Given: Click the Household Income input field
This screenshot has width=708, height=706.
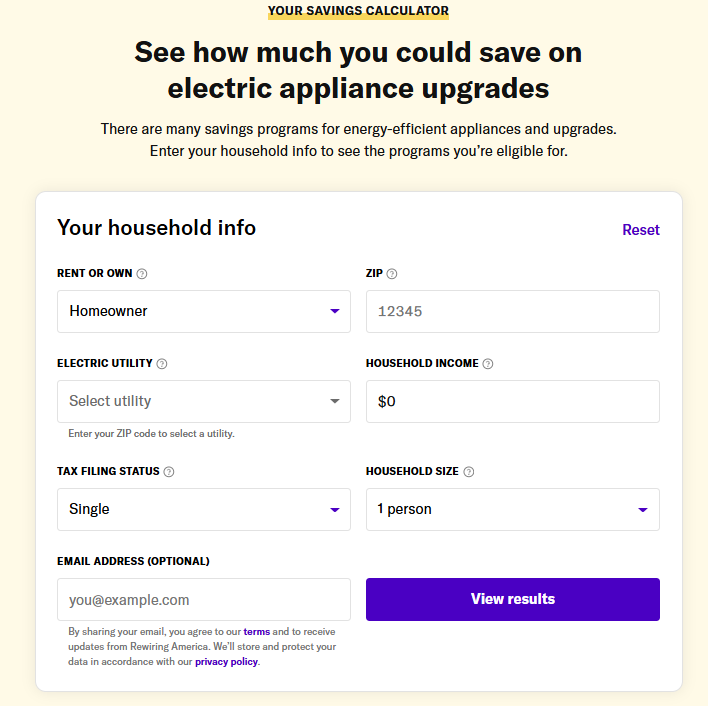Looking at the screenshot, I should 512,401.
